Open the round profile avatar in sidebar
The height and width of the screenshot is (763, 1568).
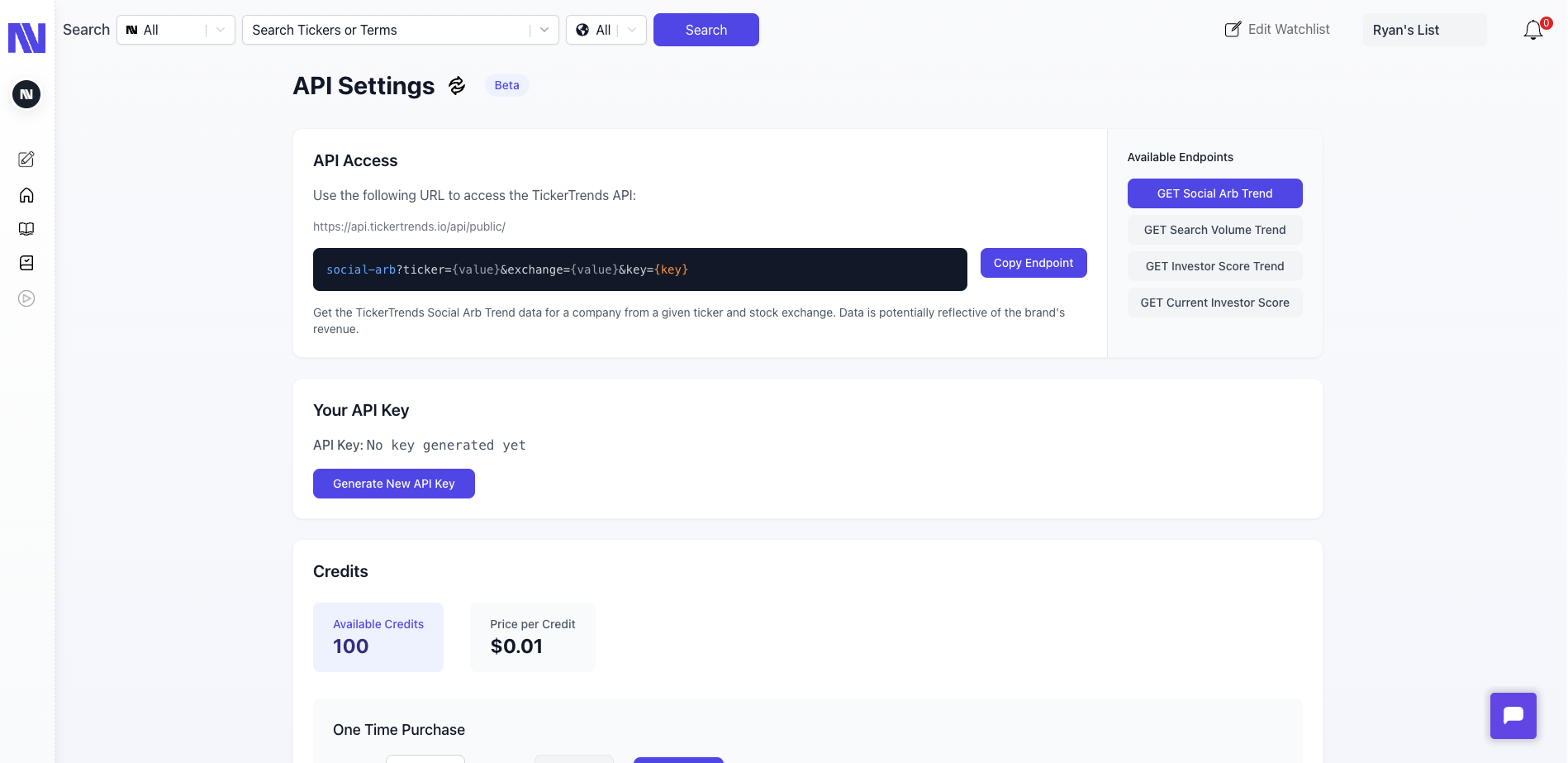26,94
